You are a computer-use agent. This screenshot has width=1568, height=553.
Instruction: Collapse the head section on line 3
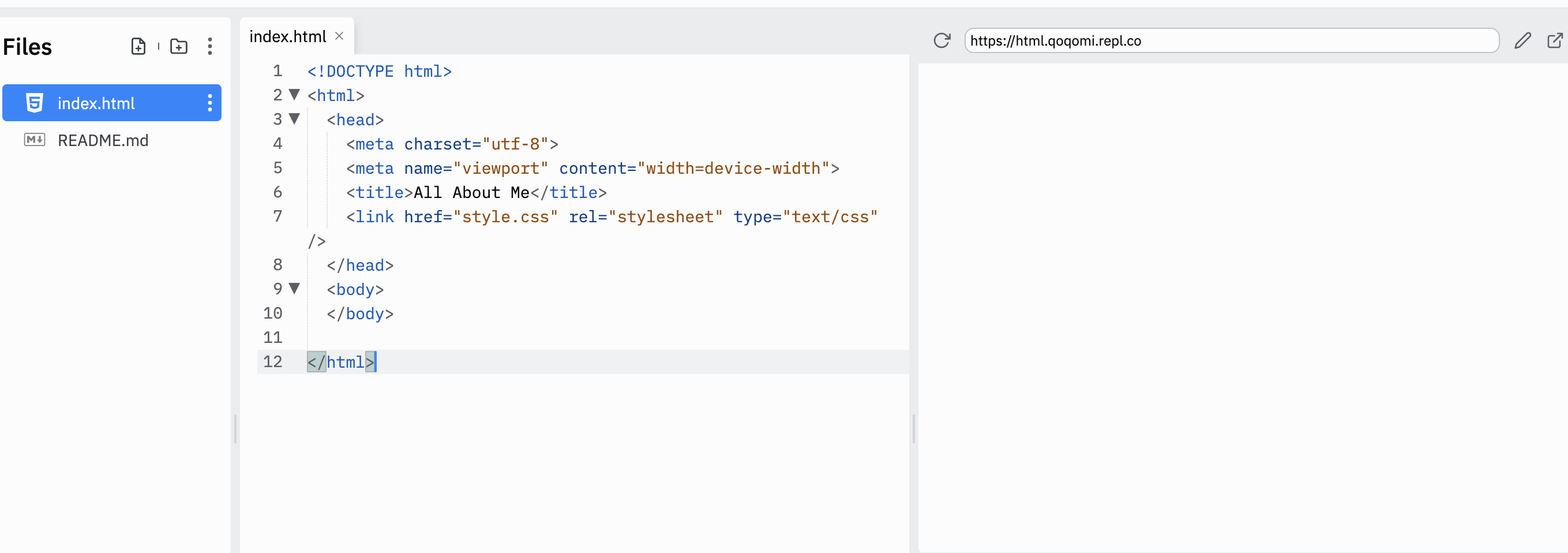pos(294,119)
